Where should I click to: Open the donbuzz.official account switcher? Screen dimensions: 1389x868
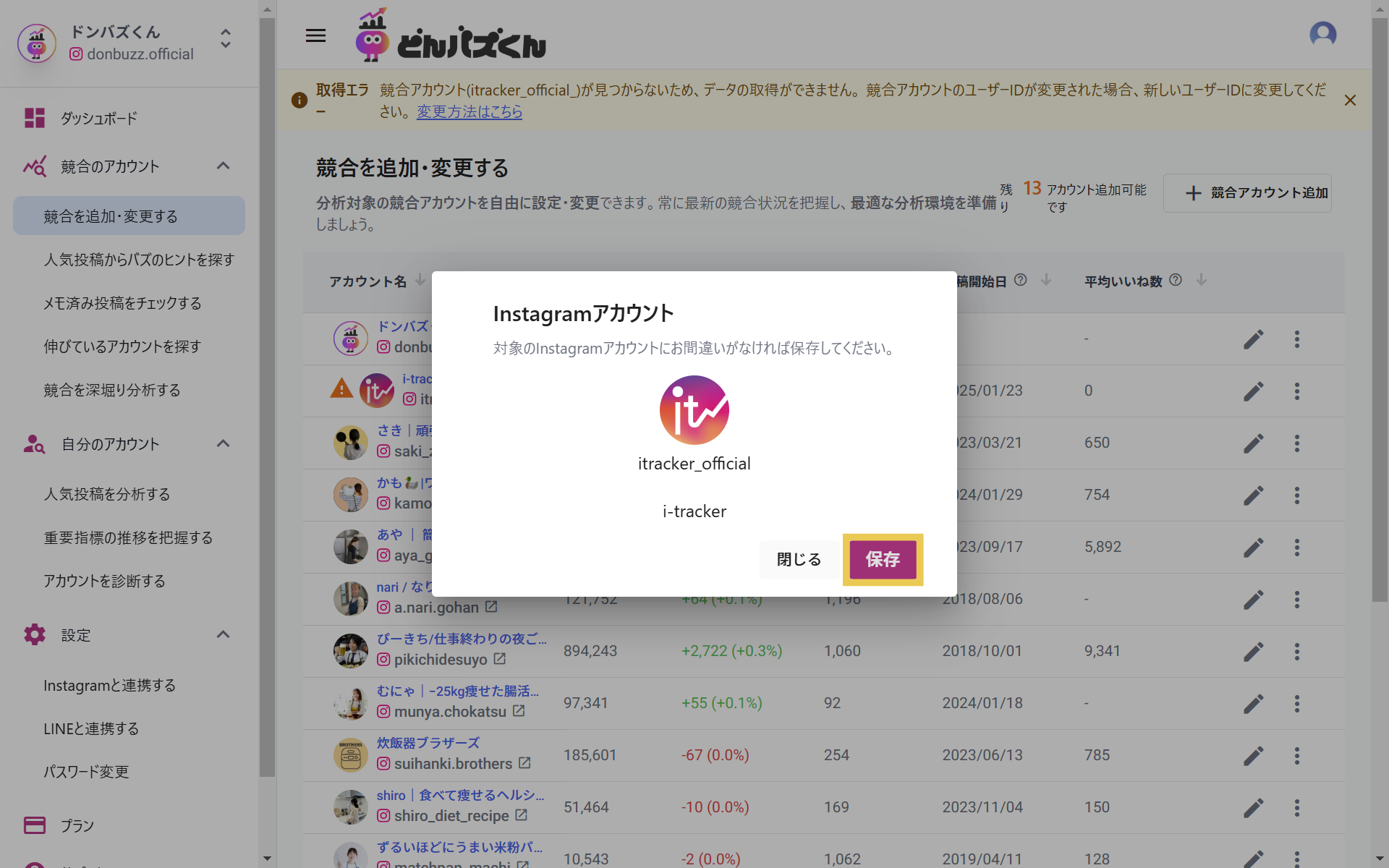pyautogui.click(x=226, y=39)
